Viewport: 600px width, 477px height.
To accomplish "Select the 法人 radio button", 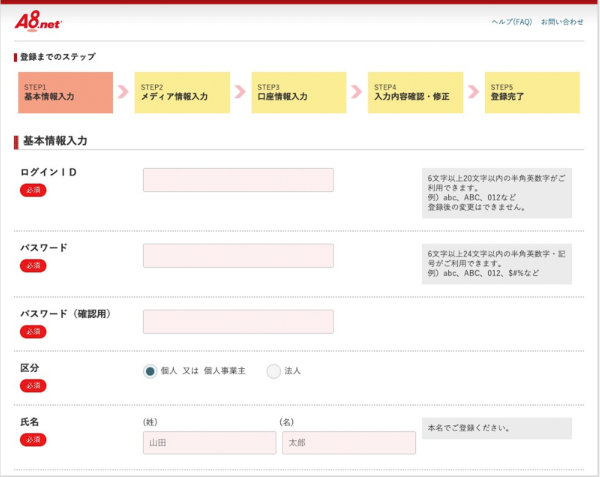I will pyautogui.click(x=274, y=371).
